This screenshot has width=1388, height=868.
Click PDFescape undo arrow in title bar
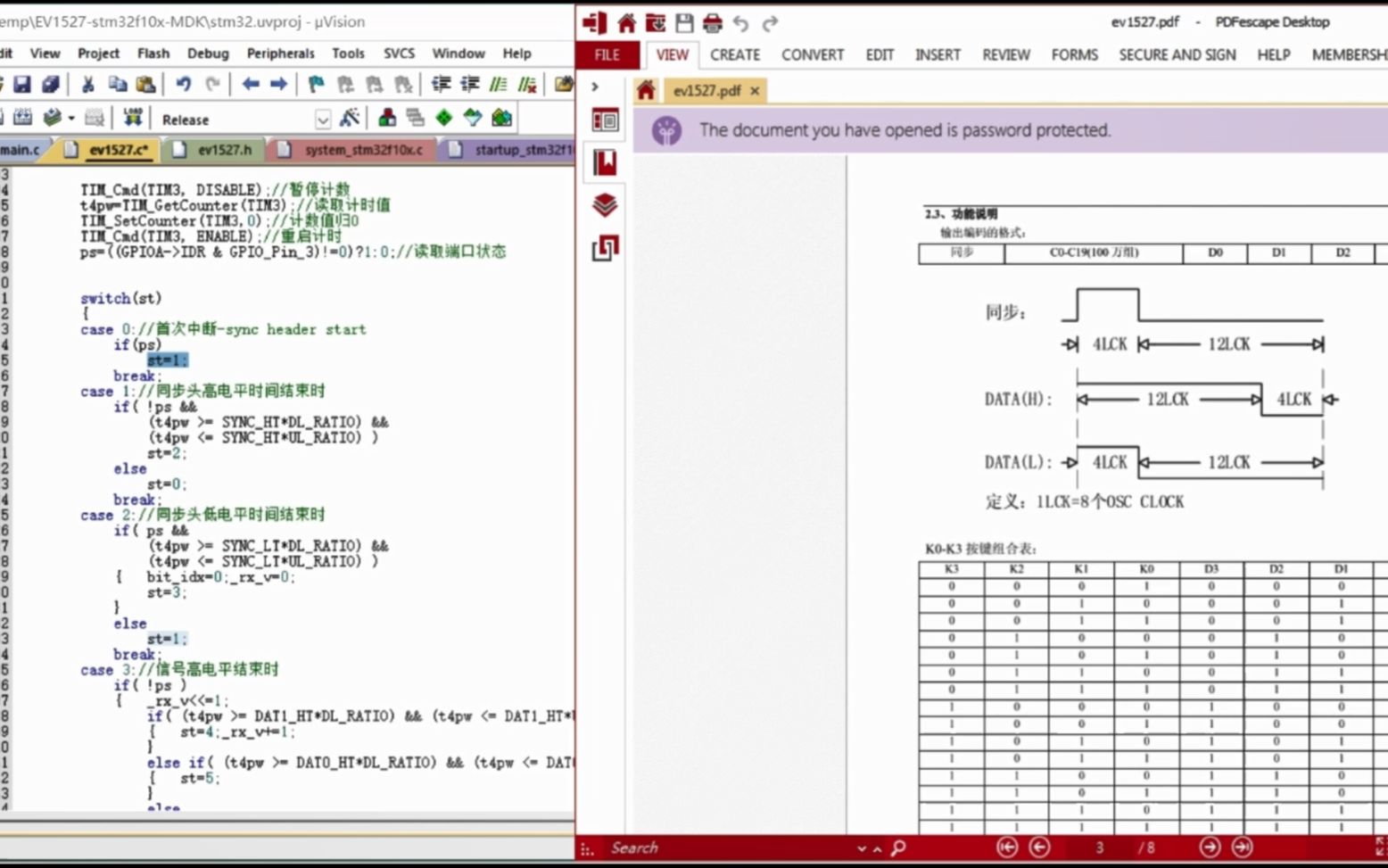740,22
